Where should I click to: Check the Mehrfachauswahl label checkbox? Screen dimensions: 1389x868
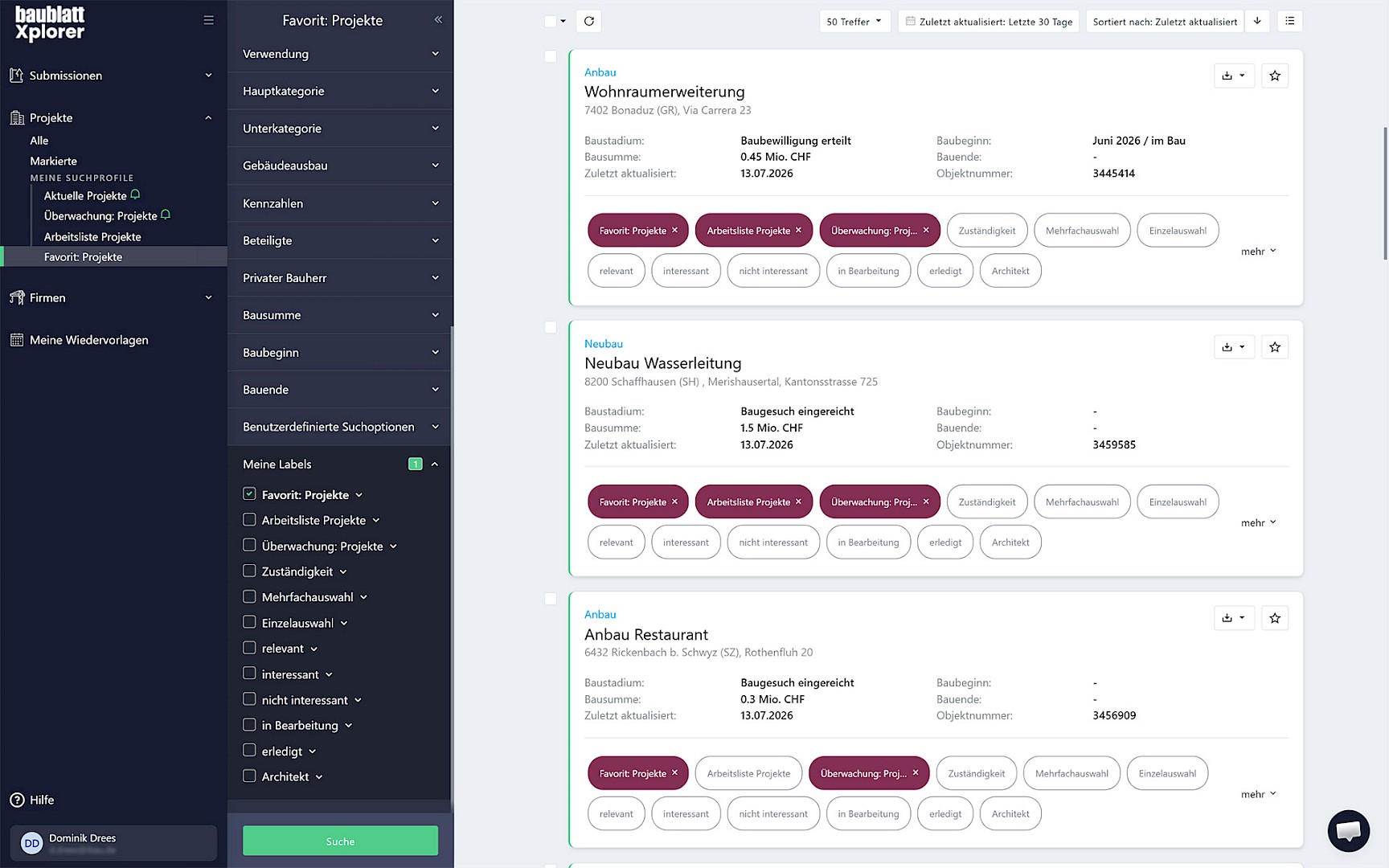point(249,597)
